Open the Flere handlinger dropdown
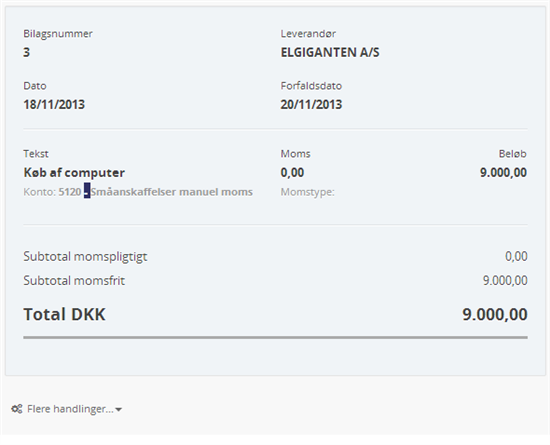 (x=67, y=409)
